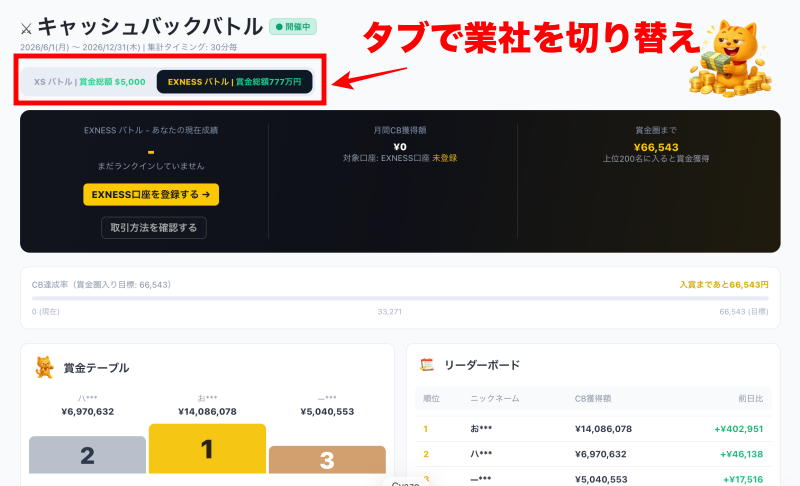Click the bronze third place podium block
The width and height of the screenshot is (800, 486).
point(327,459)
